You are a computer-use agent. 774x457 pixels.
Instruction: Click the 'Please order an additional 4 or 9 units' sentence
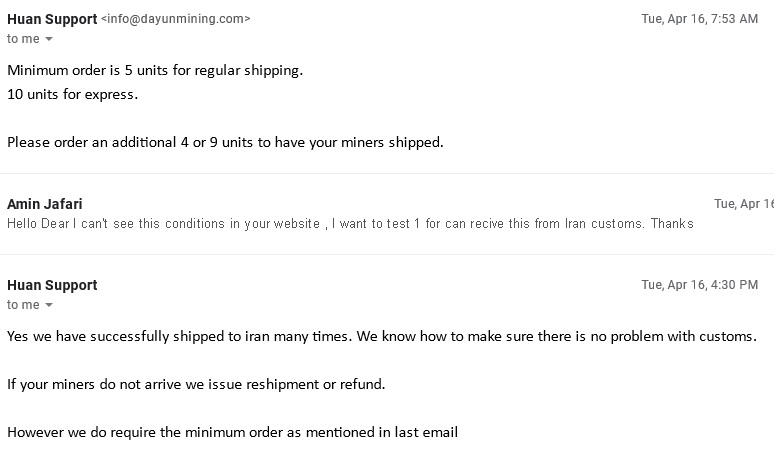coord(225,143)
